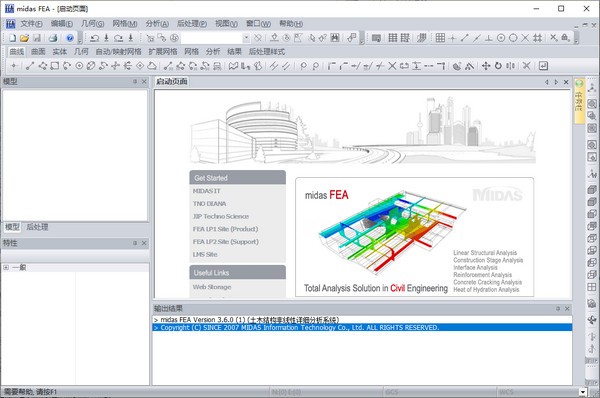
Task: Click the move/translate arrows icon
Action: pos(486,66)
